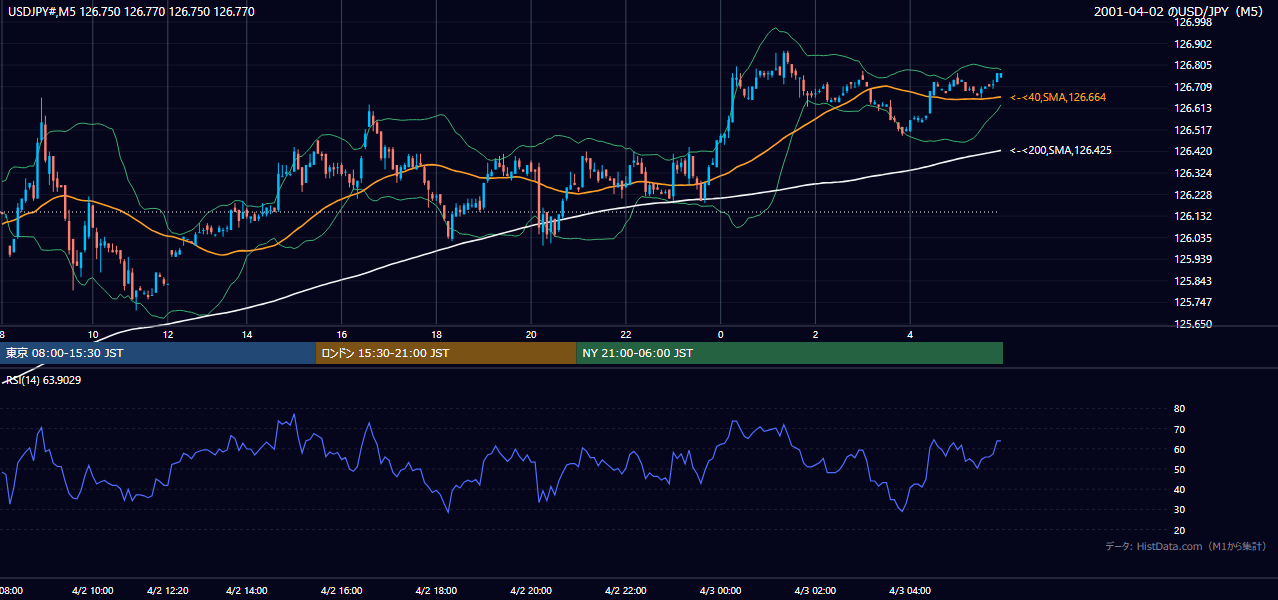Image resolution: width=1278 pixels, height=600 pixels.
Task: Click price axis value 125.939
Action: pos(1192,259)
